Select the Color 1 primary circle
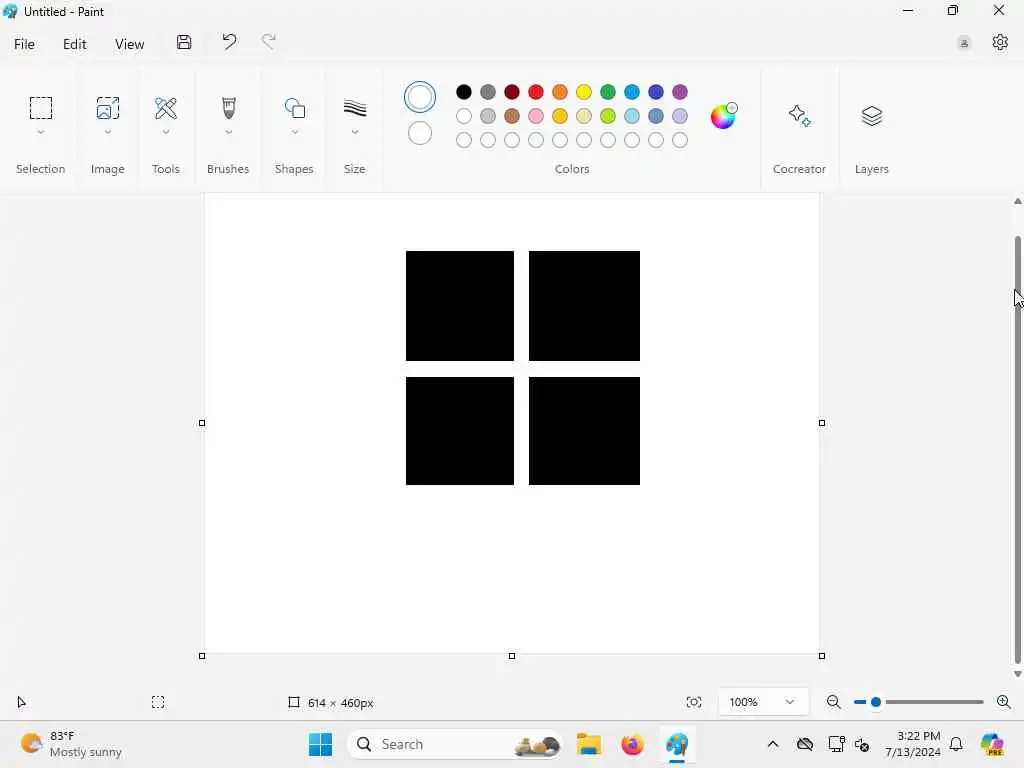Image resolution: width=1024 pixels, height=768 pixels. (x=420, y=97)
